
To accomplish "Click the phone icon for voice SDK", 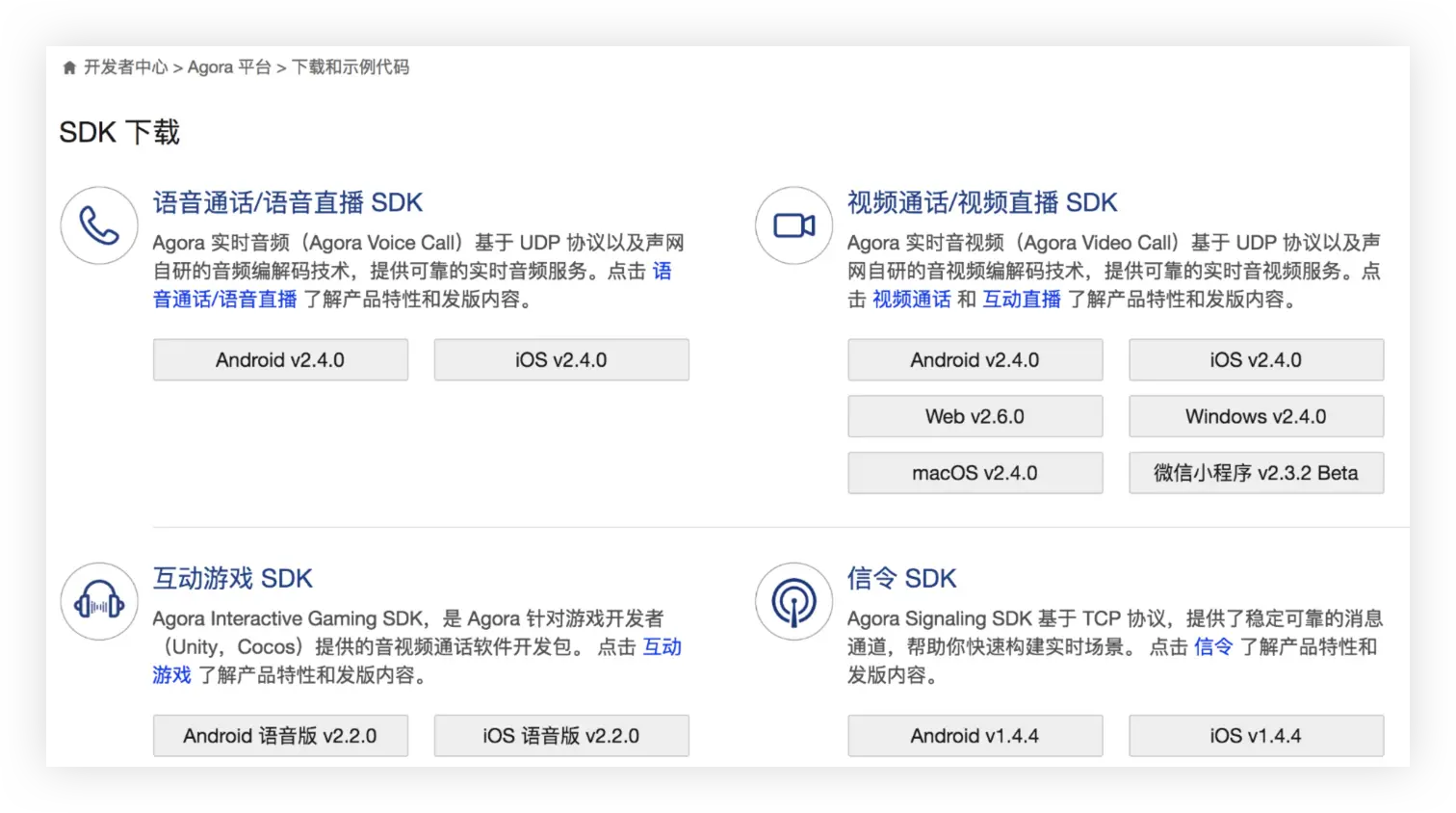I will pyautogui.click(x=99, y=225).
